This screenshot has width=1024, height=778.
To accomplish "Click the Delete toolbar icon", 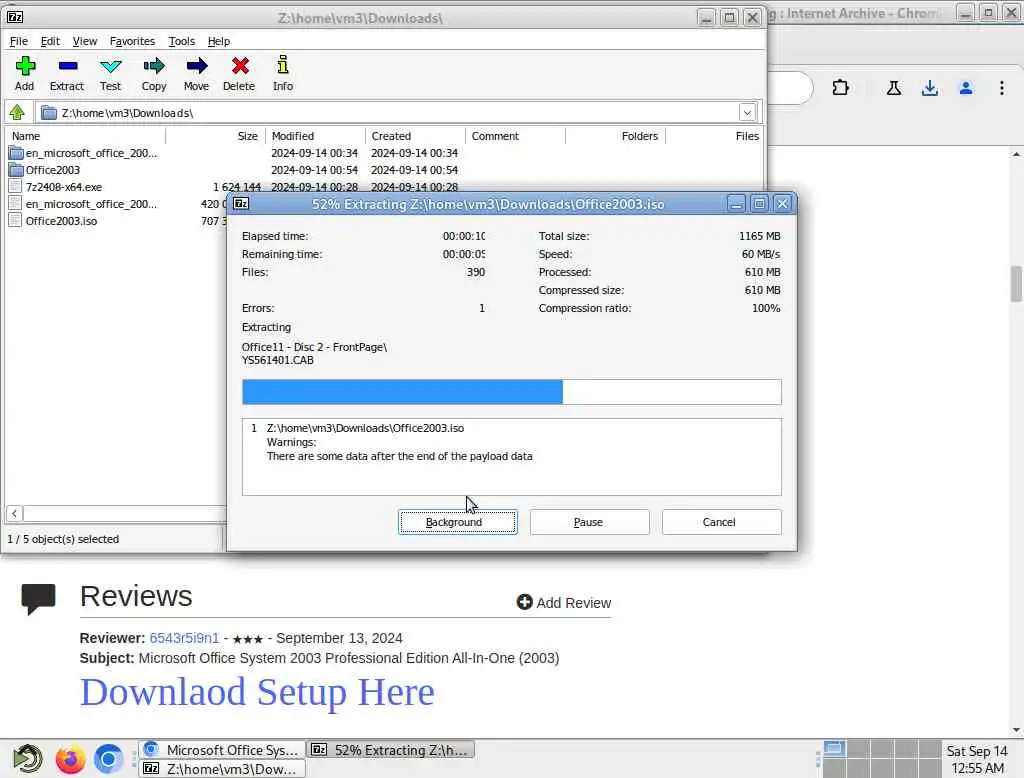I will [240, 66].
